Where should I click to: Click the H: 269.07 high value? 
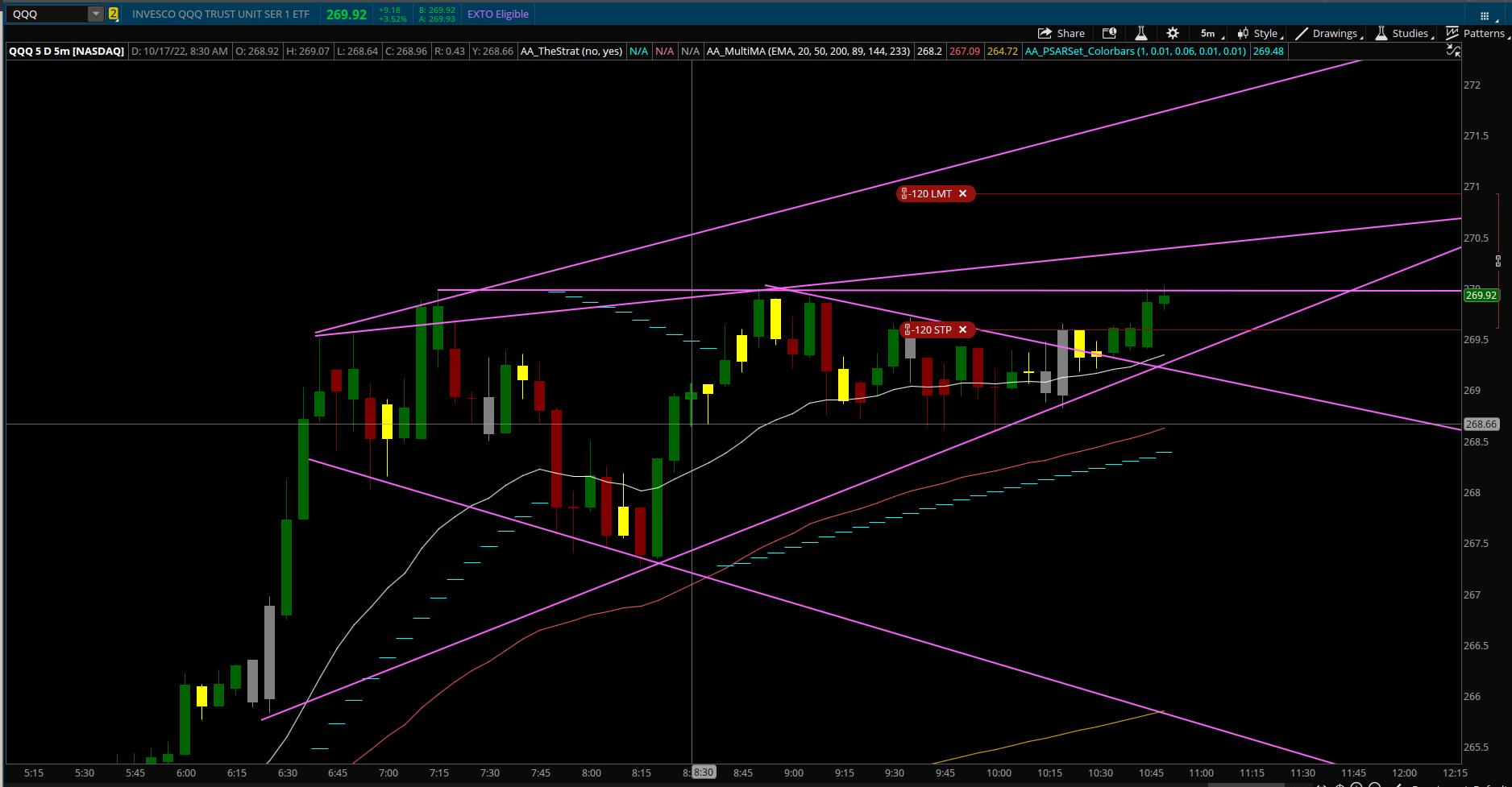[x=308, y=51]
